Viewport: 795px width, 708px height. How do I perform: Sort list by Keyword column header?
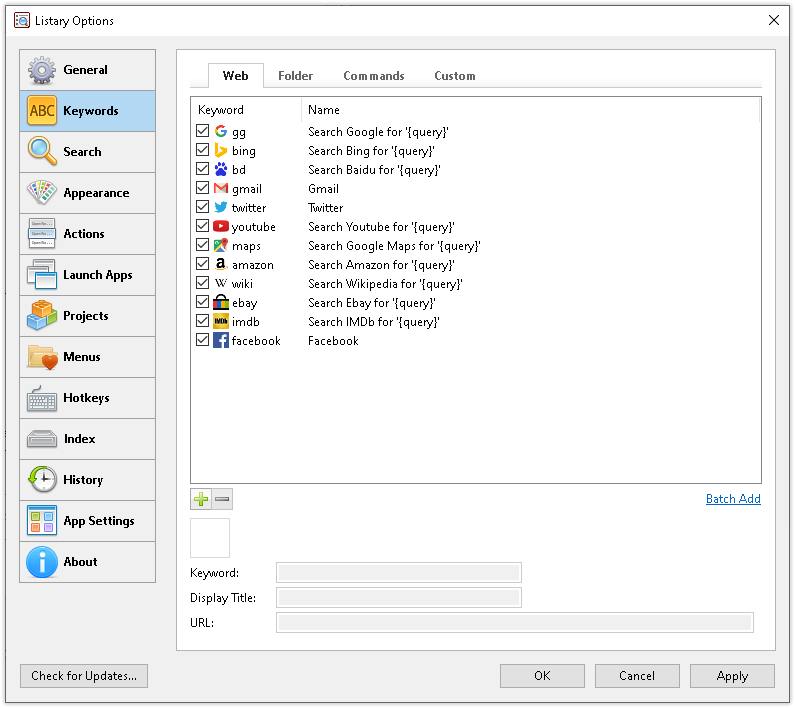tap(221, 110)
